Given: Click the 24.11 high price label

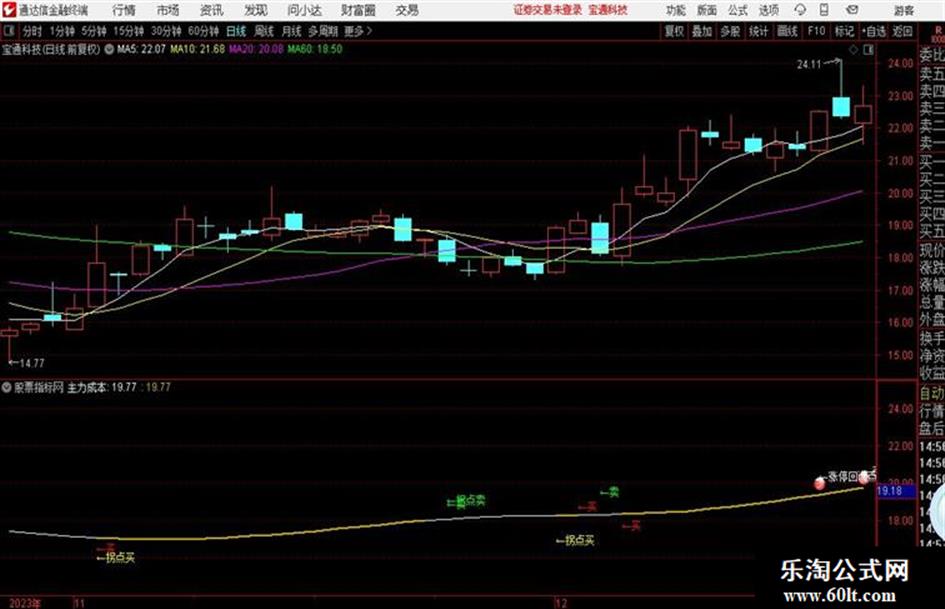Looking at the screenshot, I should (x=809, y=64).
